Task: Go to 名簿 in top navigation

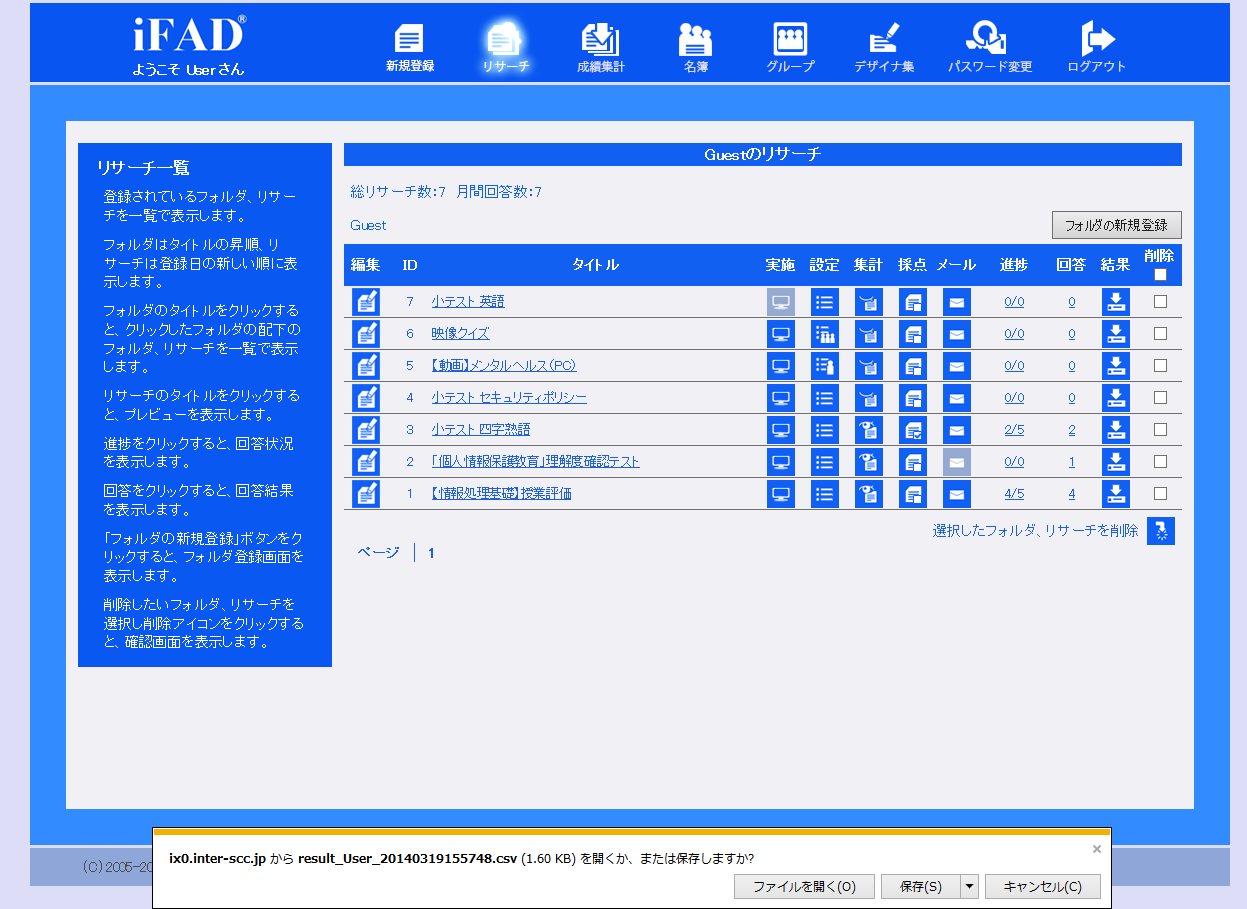Action: [695, 49]
